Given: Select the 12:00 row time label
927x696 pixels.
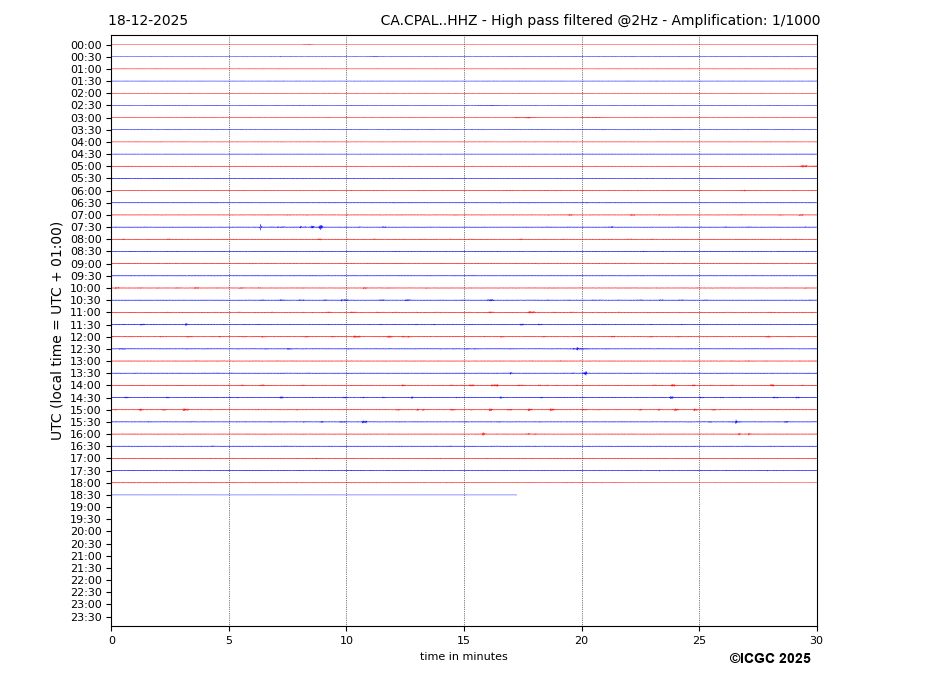Looking at the screenshot, I should pos(86,337).
